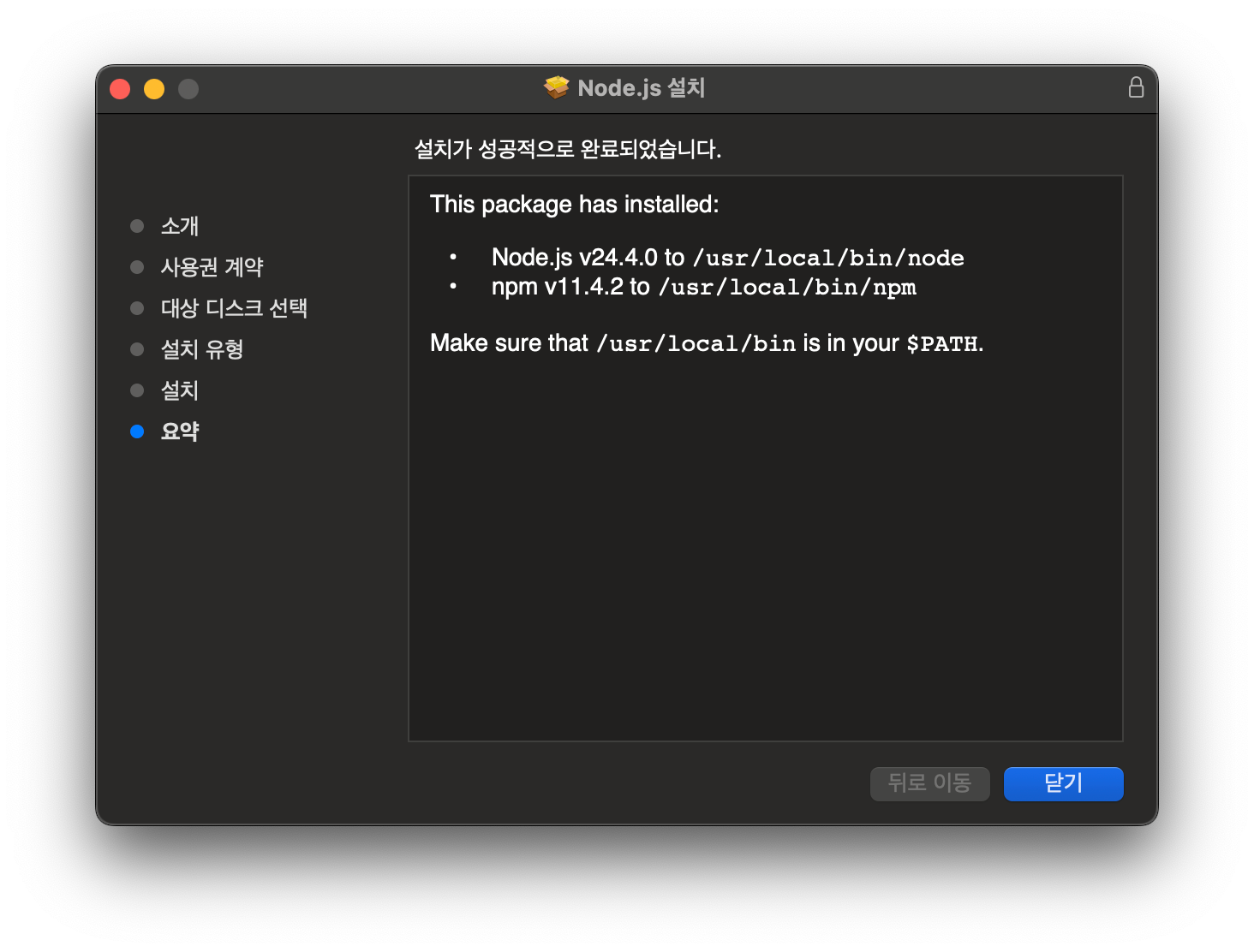Click the greyed-out zoom window button
1254x952 pixels.
pyautogui.click(x=188, y=89)
